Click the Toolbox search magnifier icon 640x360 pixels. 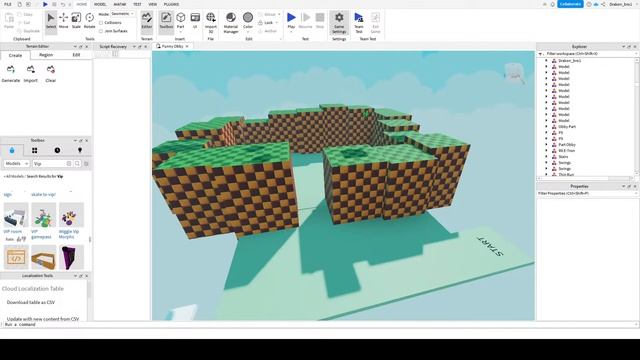coord(77,164)
